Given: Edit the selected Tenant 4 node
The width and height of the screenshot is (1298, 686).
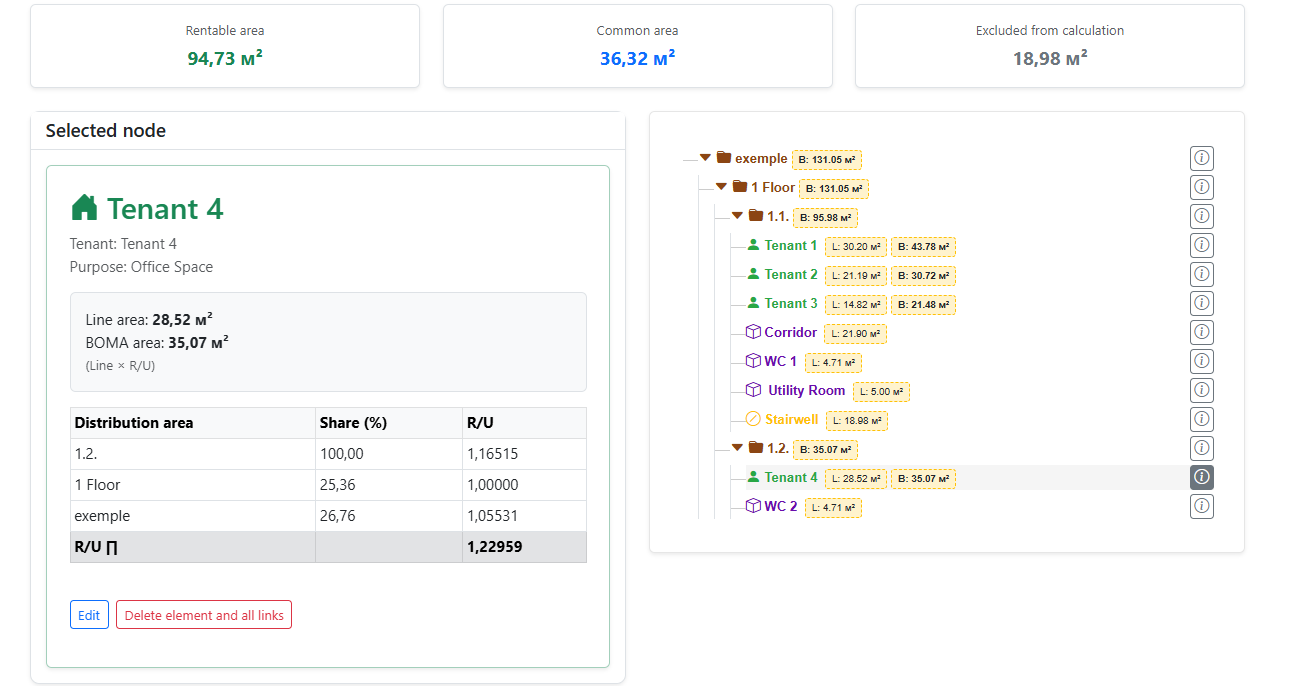Looking at the screenshot, I should (x=89, y=615).
